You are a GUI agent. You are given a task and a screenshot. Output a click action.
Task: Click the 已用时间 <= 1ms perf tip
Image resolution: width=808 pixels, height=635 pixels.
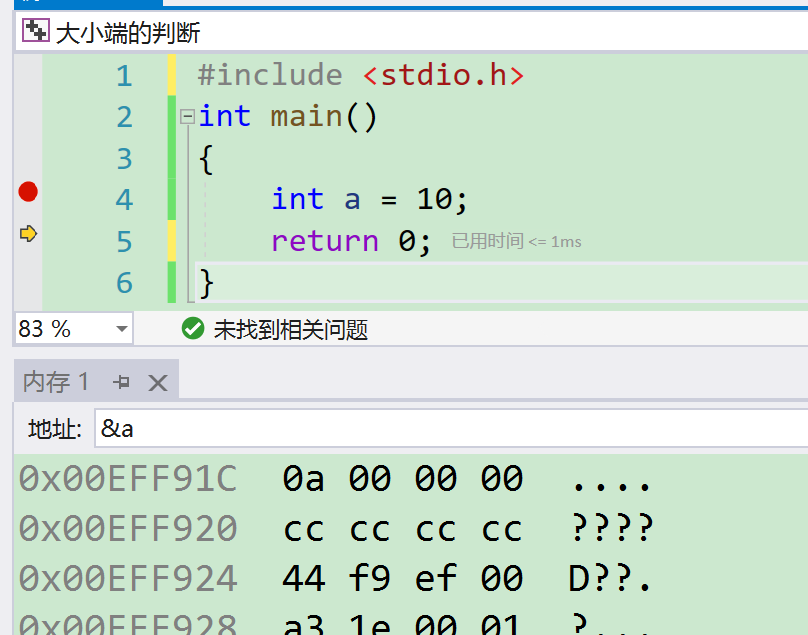click(516, 241)
